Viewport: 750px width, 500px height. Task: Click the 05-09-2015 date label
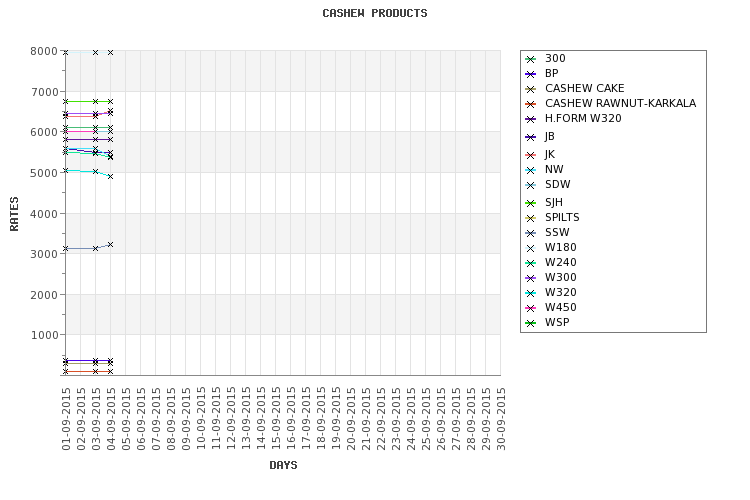tap(126, 419)
